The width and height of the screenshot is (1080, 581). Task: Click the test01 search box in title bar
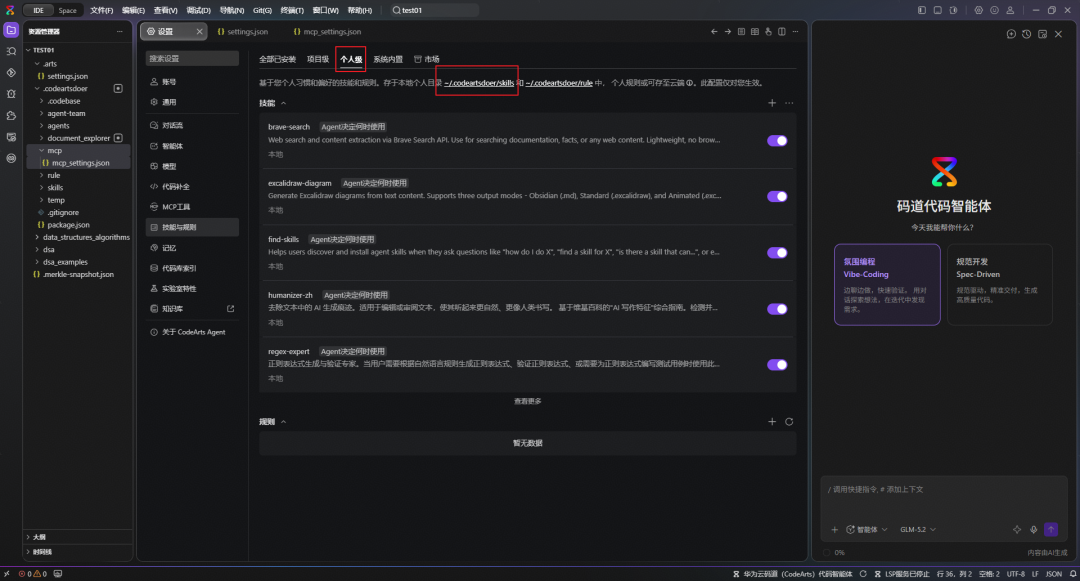pos(433,10)
